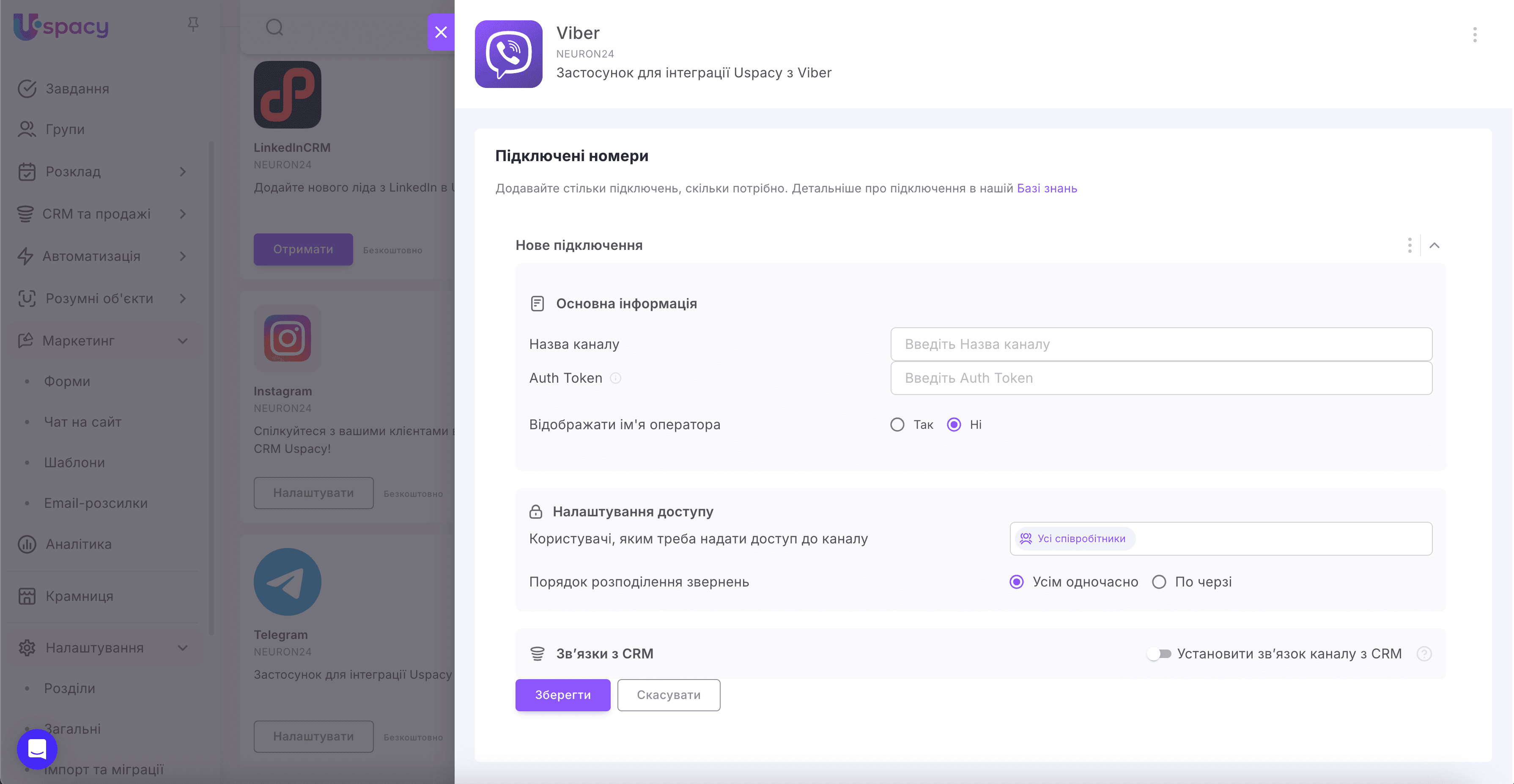
Task: Click the Крамниця shopping icon
Action: [x=27, y=595]
